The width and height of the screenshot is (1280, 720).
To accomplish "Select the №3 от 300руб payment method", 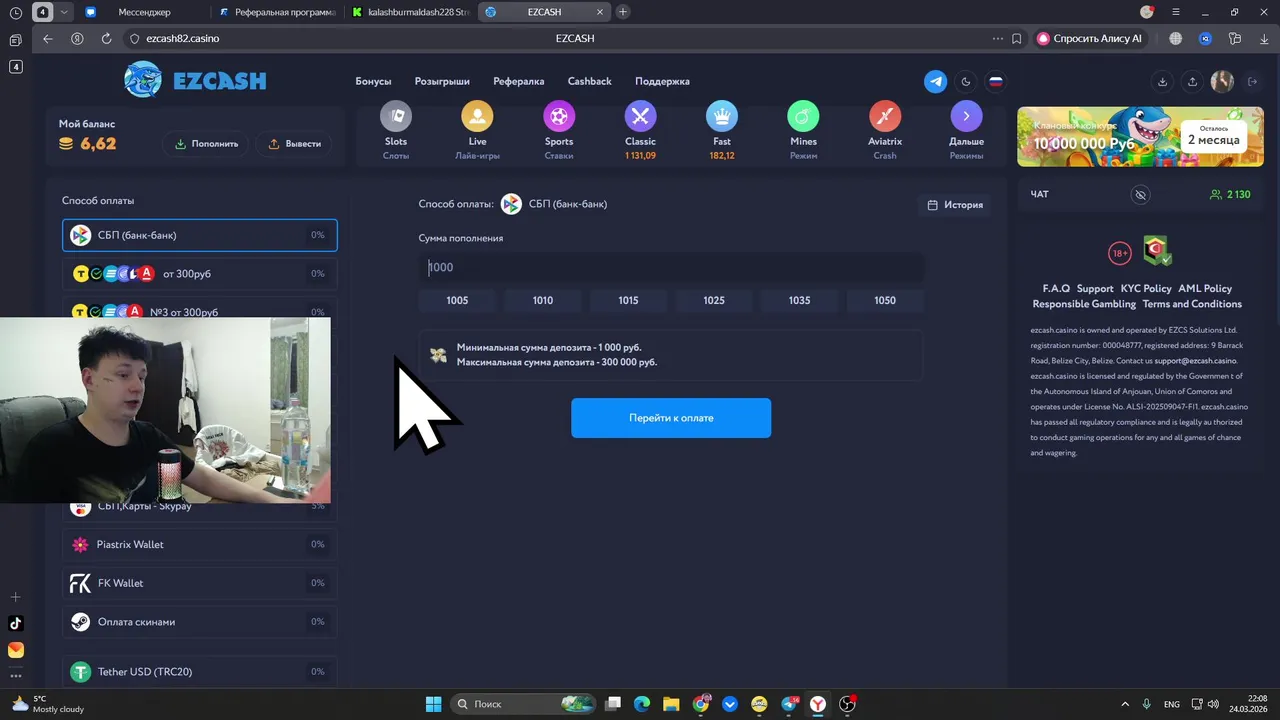I will coord(200,309).
